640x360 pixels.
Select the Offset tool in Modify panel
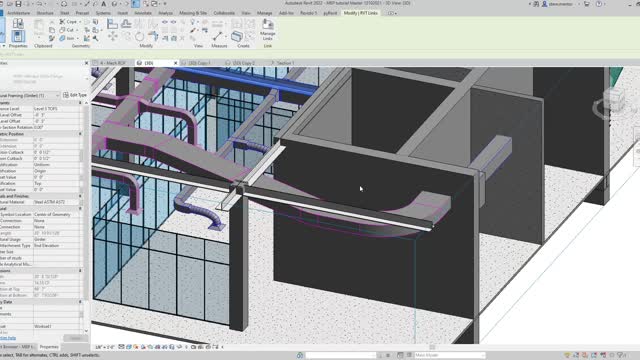[x=126, y=24]
